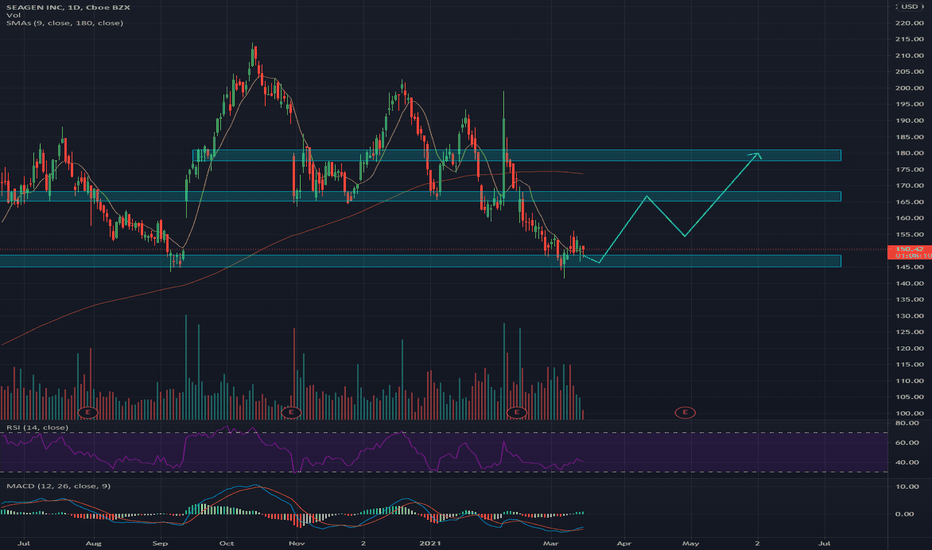The height and width of the screenshot is (550, 932).
Task: Click the MACD scale 0.00 label
Action: tap(905, 514)
